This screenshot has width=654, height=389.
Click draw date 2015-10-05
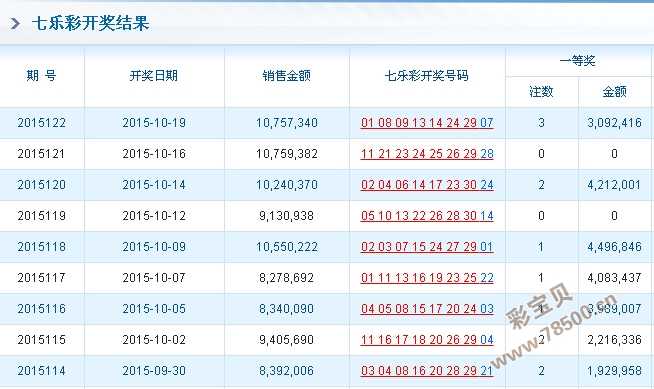(x=154, y=309)
